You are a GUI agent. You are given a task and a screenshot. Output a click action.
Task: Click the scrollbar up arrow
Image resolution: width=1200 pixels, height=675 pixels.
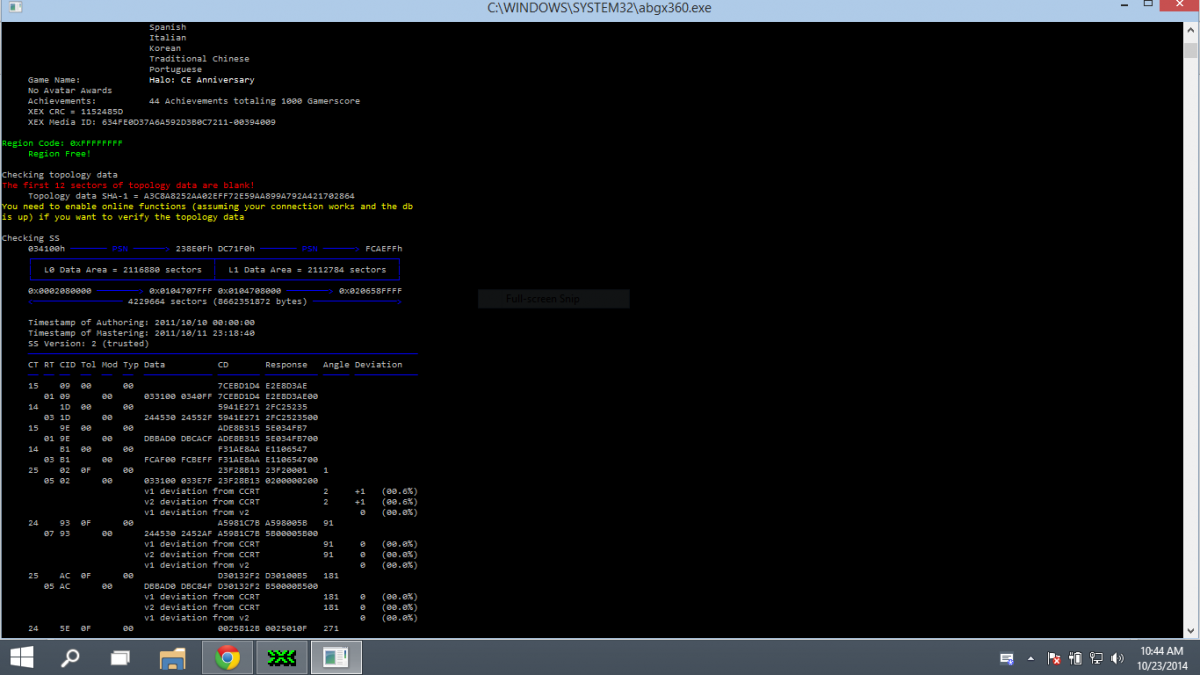(1190, 29)
